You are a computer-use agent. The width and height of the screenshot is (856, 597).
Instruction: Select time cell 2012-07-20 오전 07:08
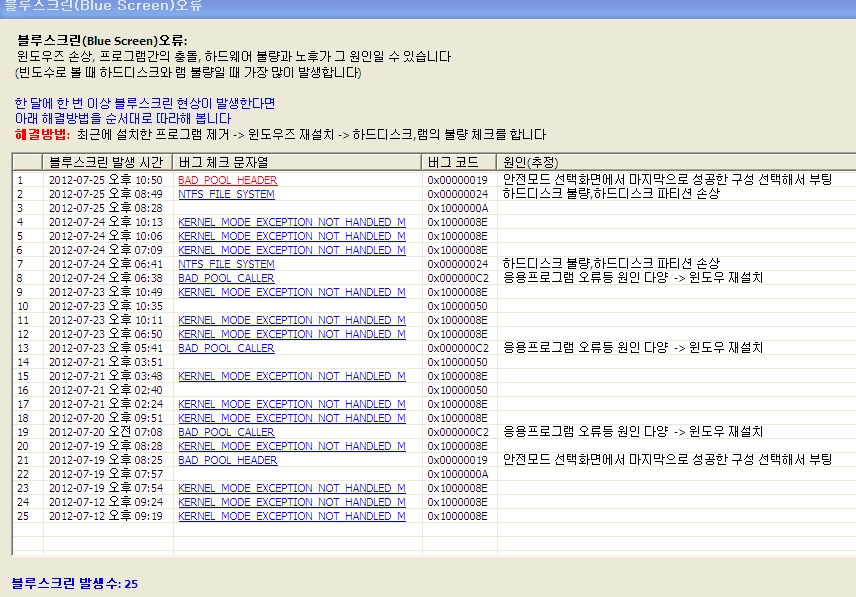pos(106,432)
